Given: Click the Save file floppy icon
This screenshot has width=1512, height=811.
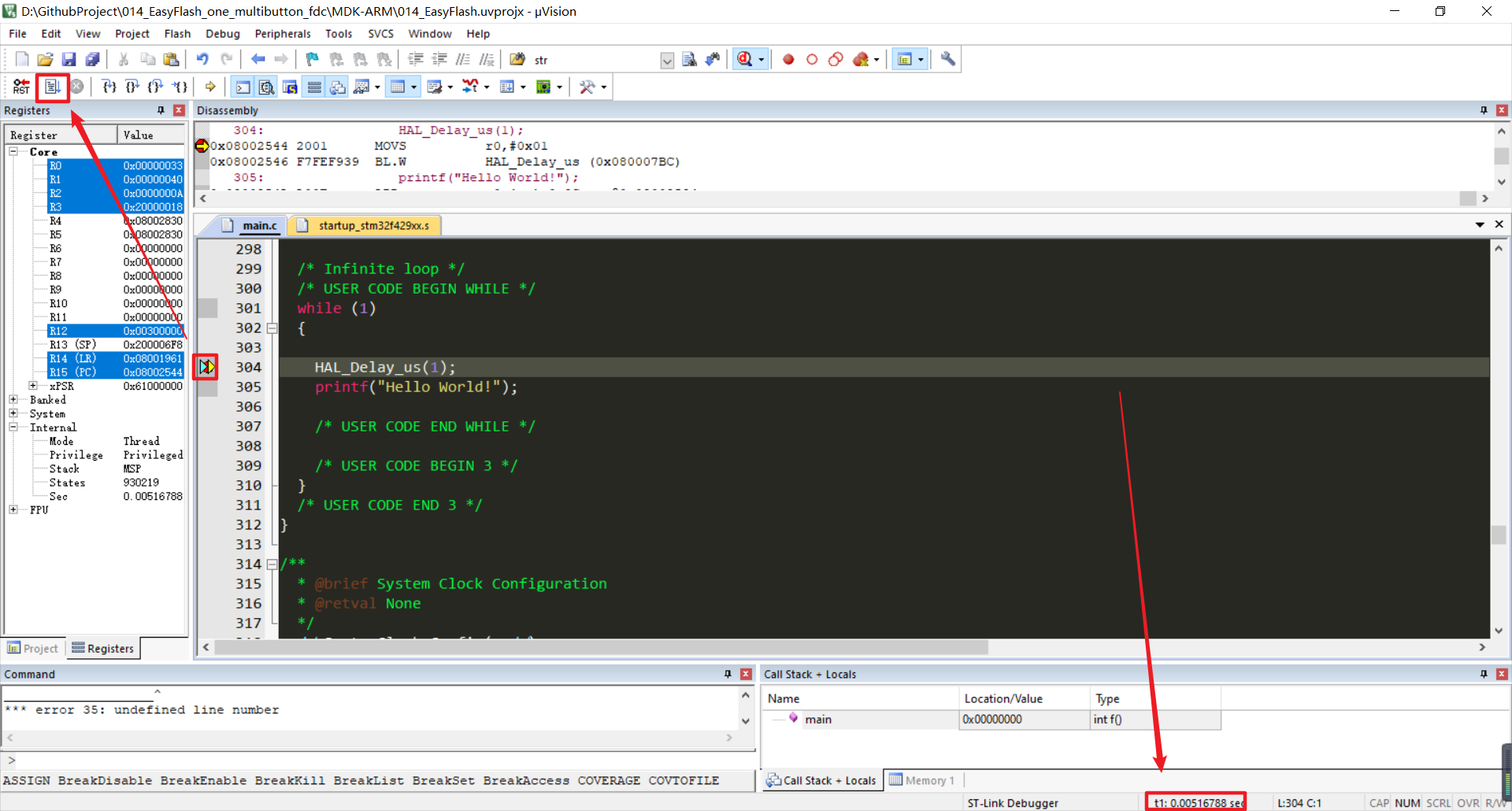Looking at the screenshot, I should coord(69,60).
